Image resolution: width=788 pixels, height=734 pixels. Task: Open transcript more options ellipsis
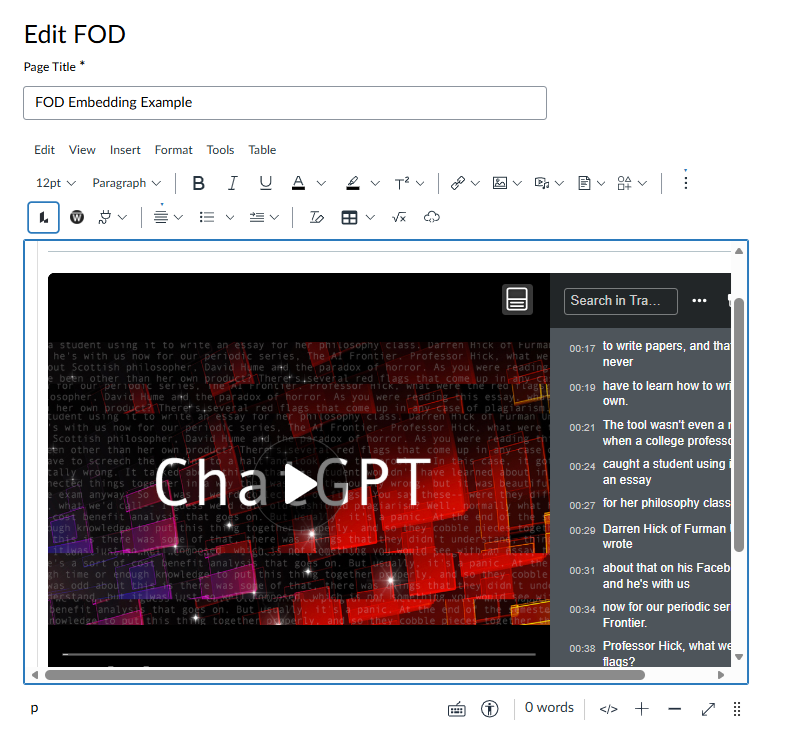click(x=699, y=301)
